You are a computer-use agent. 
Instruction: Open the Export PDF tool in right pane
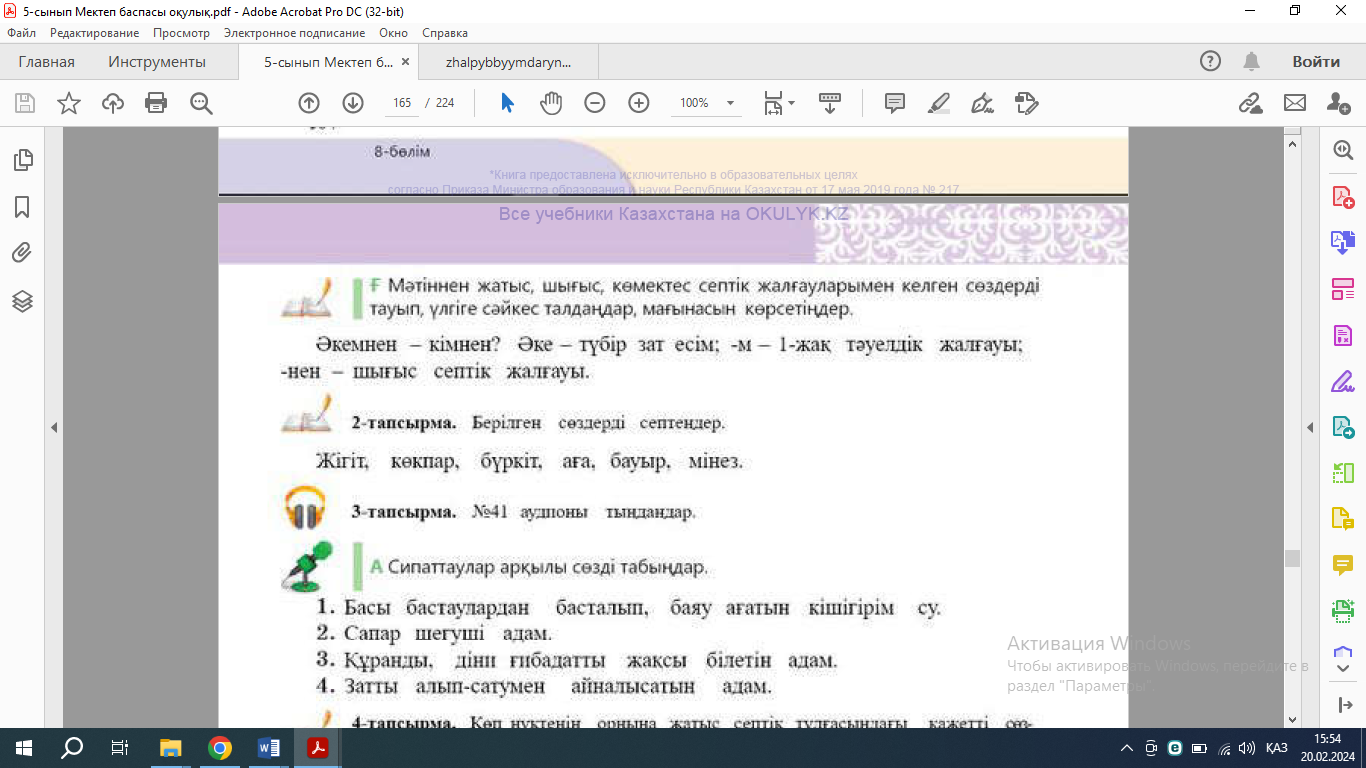coord(1342,427)
